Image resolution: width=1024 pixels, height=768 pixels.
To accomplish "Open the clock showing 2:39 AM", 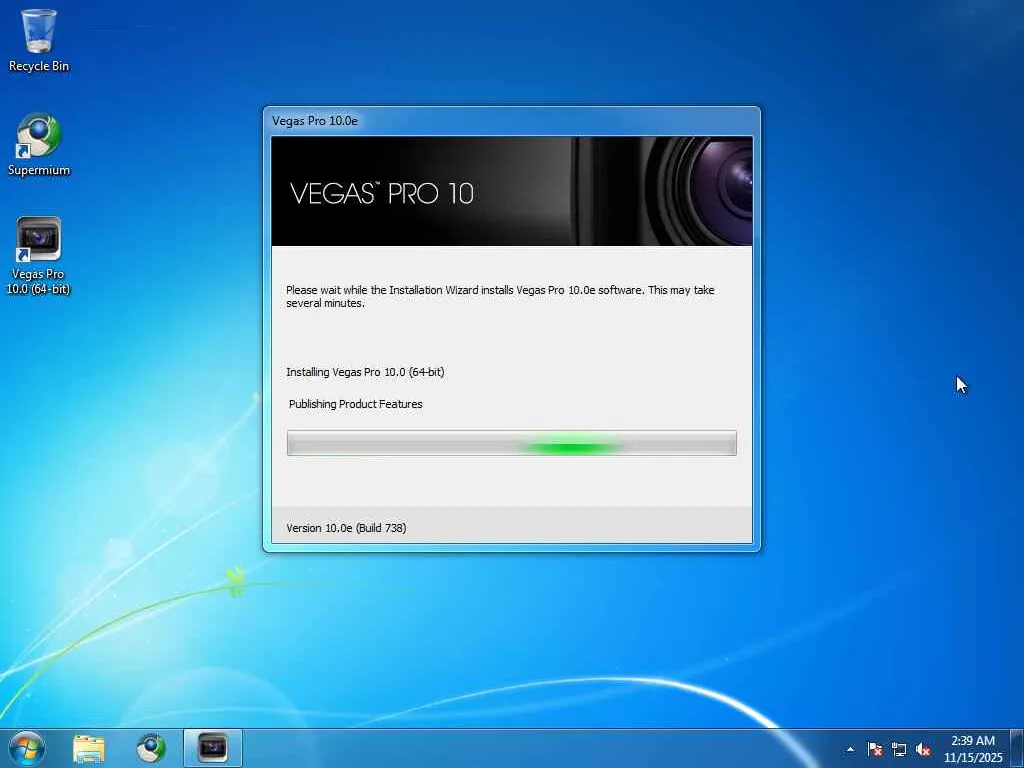I will [972, 749].
